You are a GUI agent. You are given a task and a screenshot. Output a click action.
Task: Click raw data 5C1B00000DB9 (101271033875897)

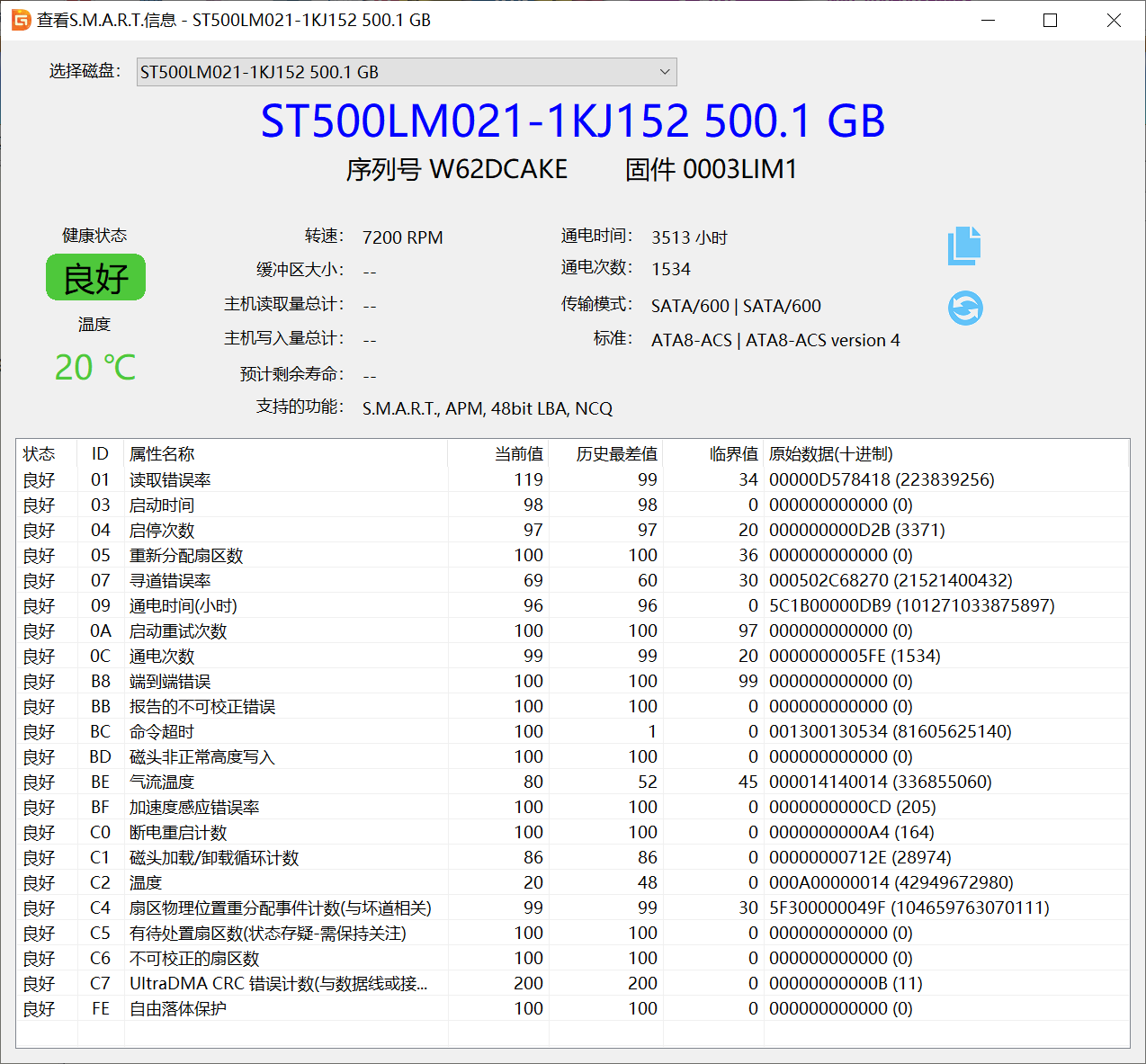click(x=911, y=605)
